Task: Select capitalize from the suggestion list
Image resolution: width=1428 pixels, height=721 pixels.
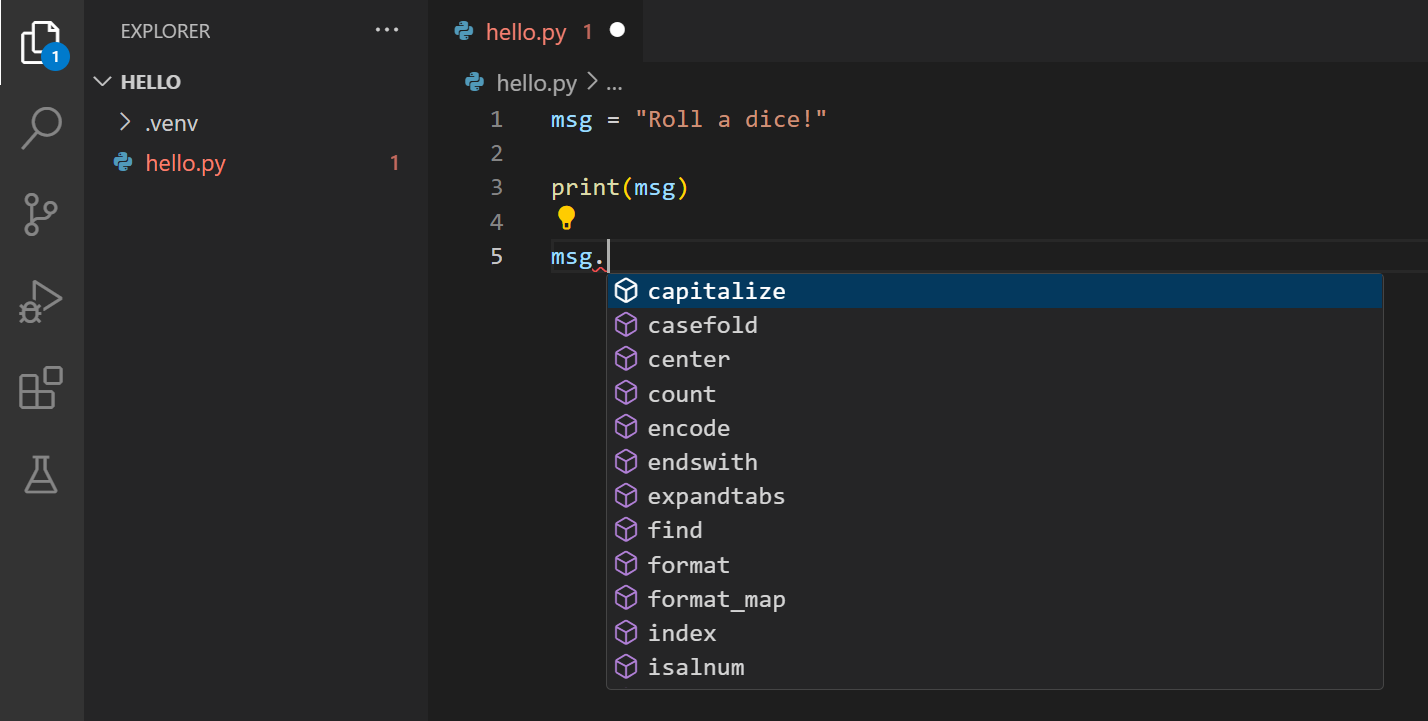Action: 716,290
